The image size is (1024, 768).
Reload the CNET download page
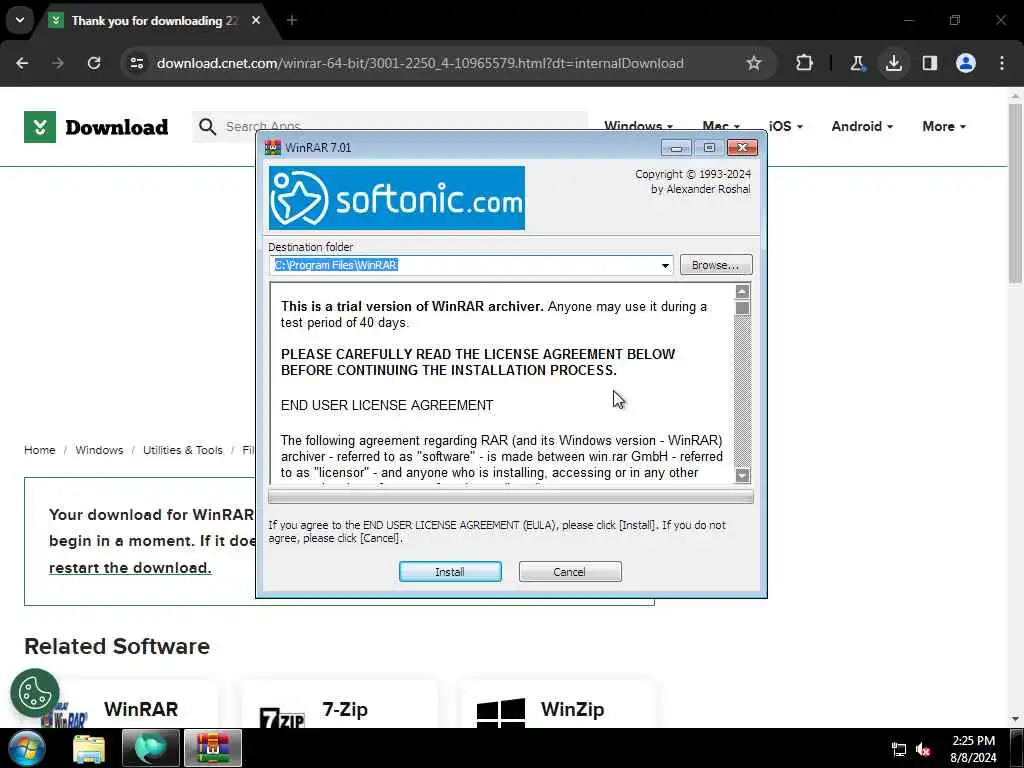[94, 63]
